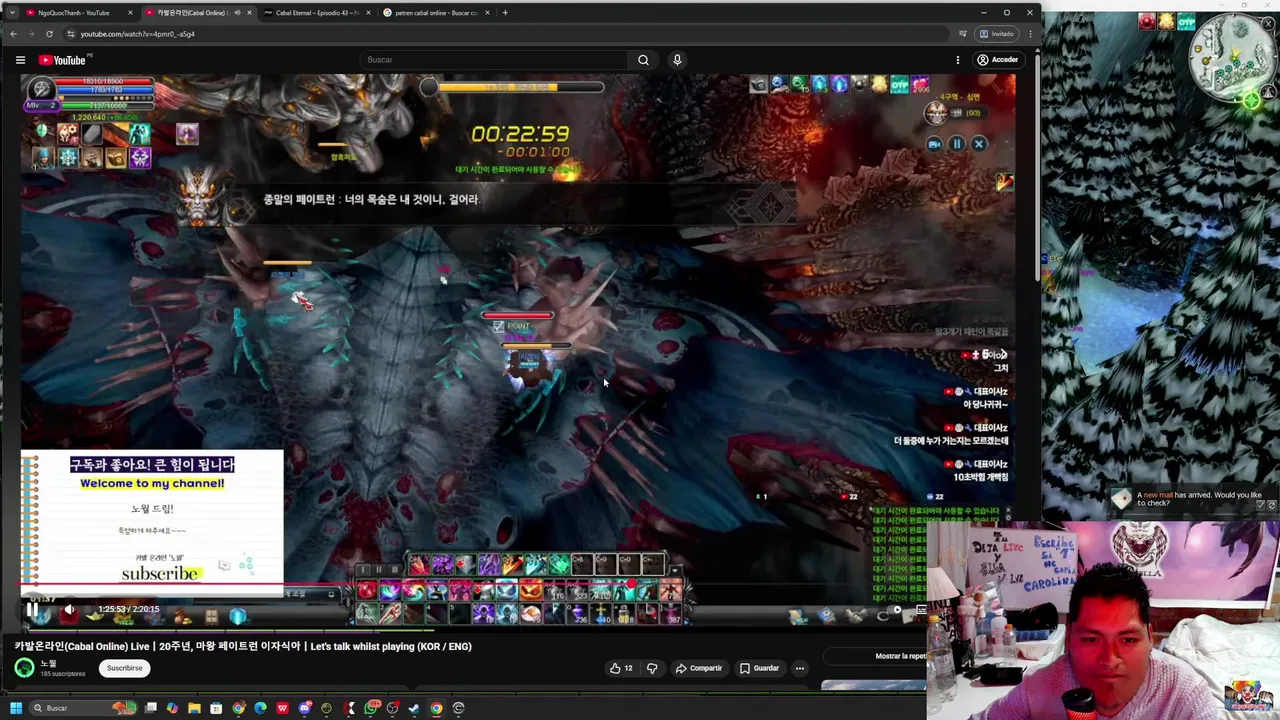Open more actions menu beside Guardar
This screenshot has height=720, width=1280.
point(799,668)
